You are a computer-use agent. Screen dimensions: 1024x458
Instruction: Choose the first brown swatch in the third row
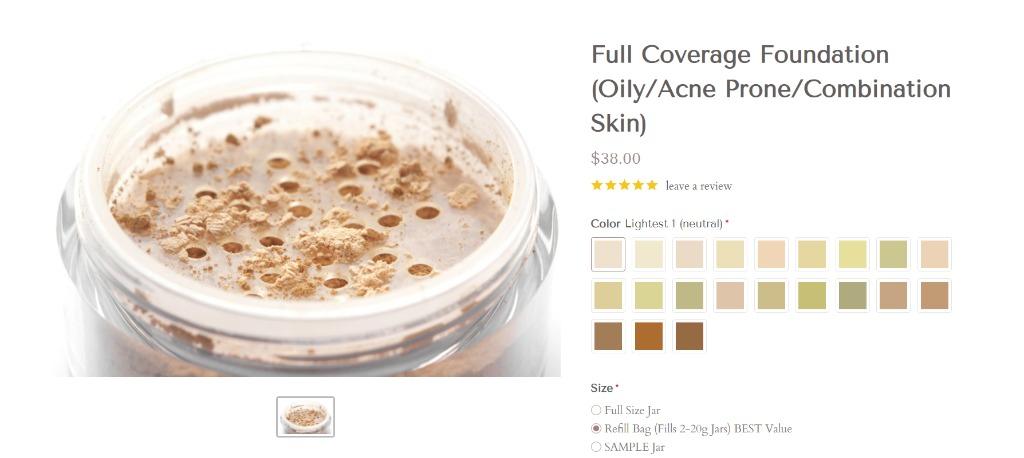(x=608, y=336)
